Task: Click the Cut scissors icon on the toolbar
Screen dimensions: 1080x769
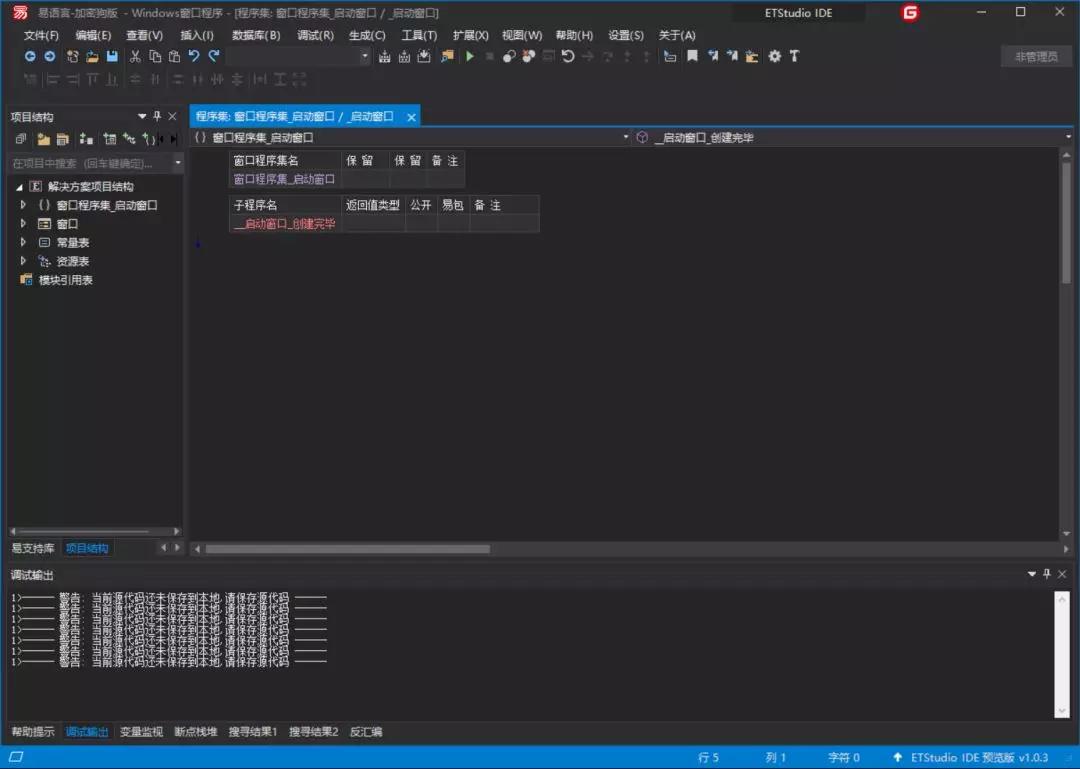Action: coord(135,57)
